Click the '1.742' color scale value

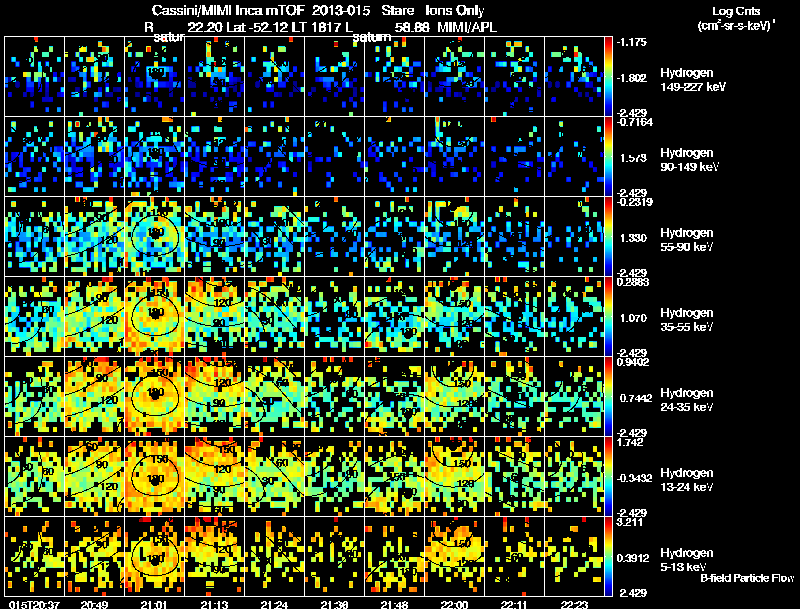click(630, 442)
